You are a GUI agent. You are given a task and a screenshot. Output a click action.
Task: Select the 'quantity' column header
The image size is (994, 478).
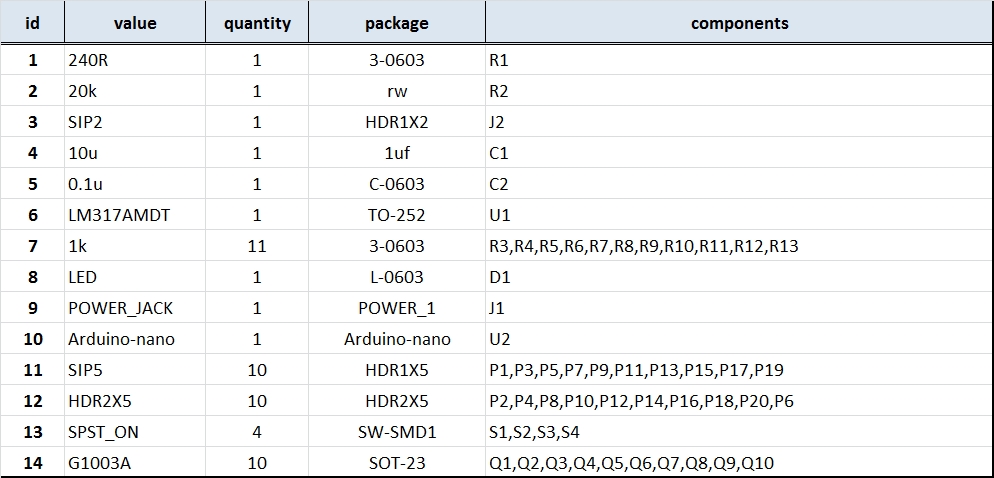[257, 23]
